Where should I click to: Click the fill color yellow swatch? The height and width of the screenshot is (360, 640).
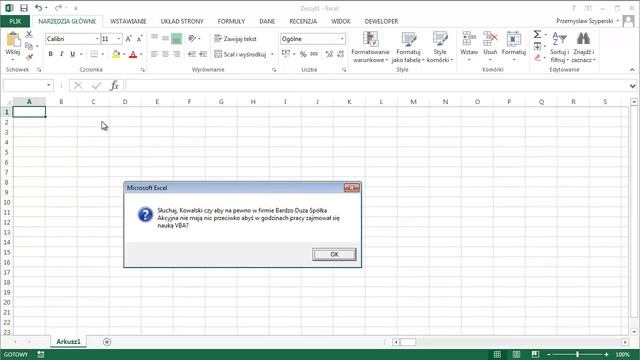(x=116, y=54)
